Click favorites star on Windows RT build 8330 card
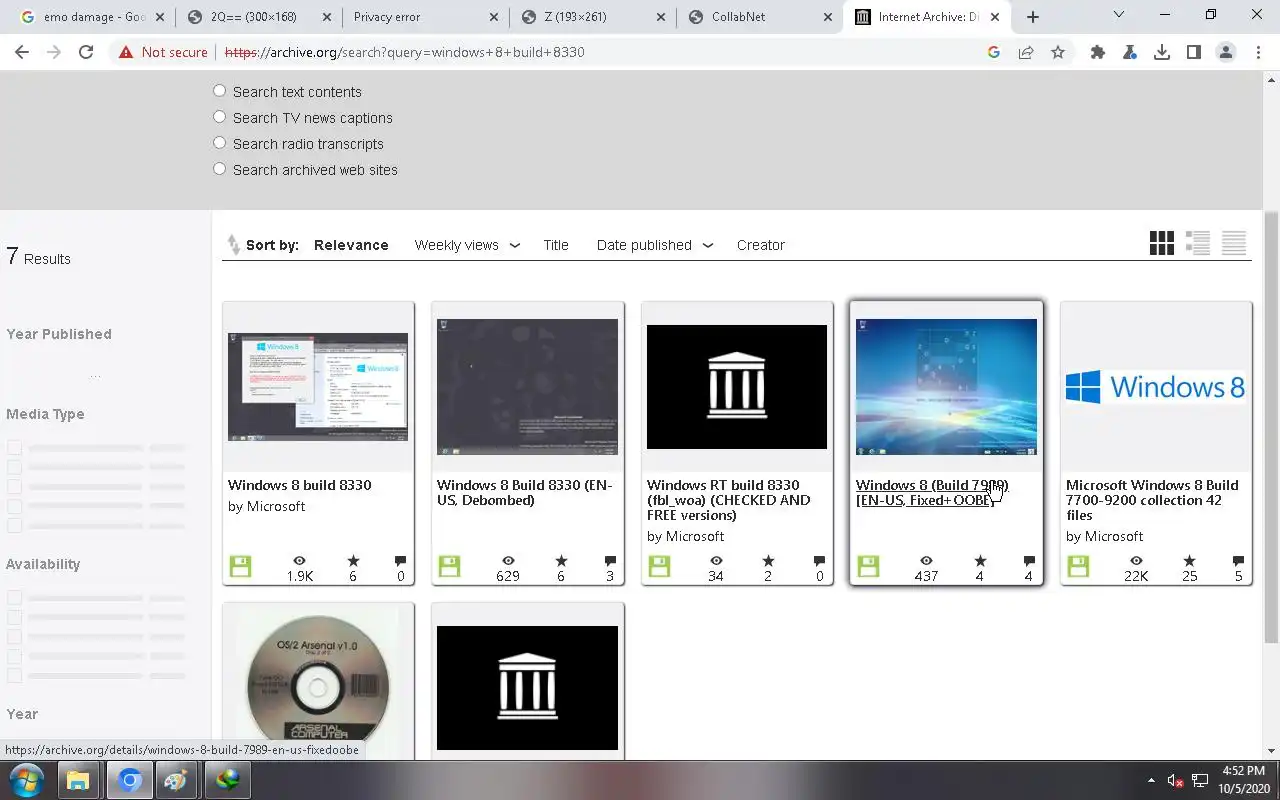Viewport: 1280px width, 800px height. click(x=768, y=561)
